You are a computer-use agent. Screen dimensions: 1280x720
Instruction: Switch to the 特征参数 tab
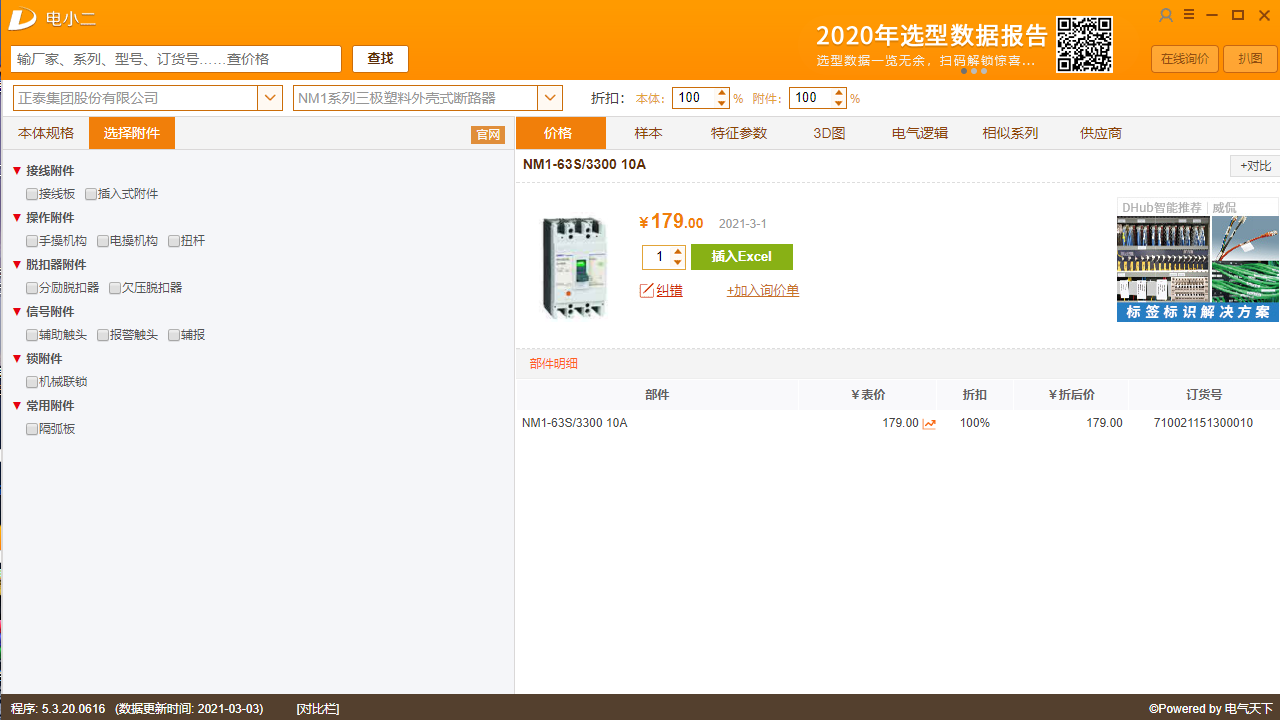[738, 132]
